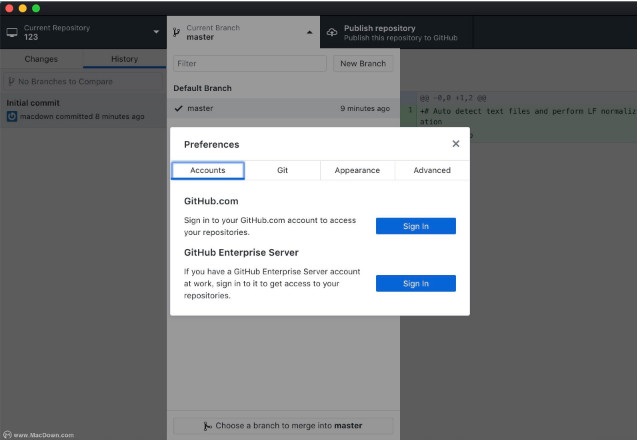The width and height of the screenshot is (642, 441).
Task: Click the Preferences dialog title
Action: click(212, 145)
